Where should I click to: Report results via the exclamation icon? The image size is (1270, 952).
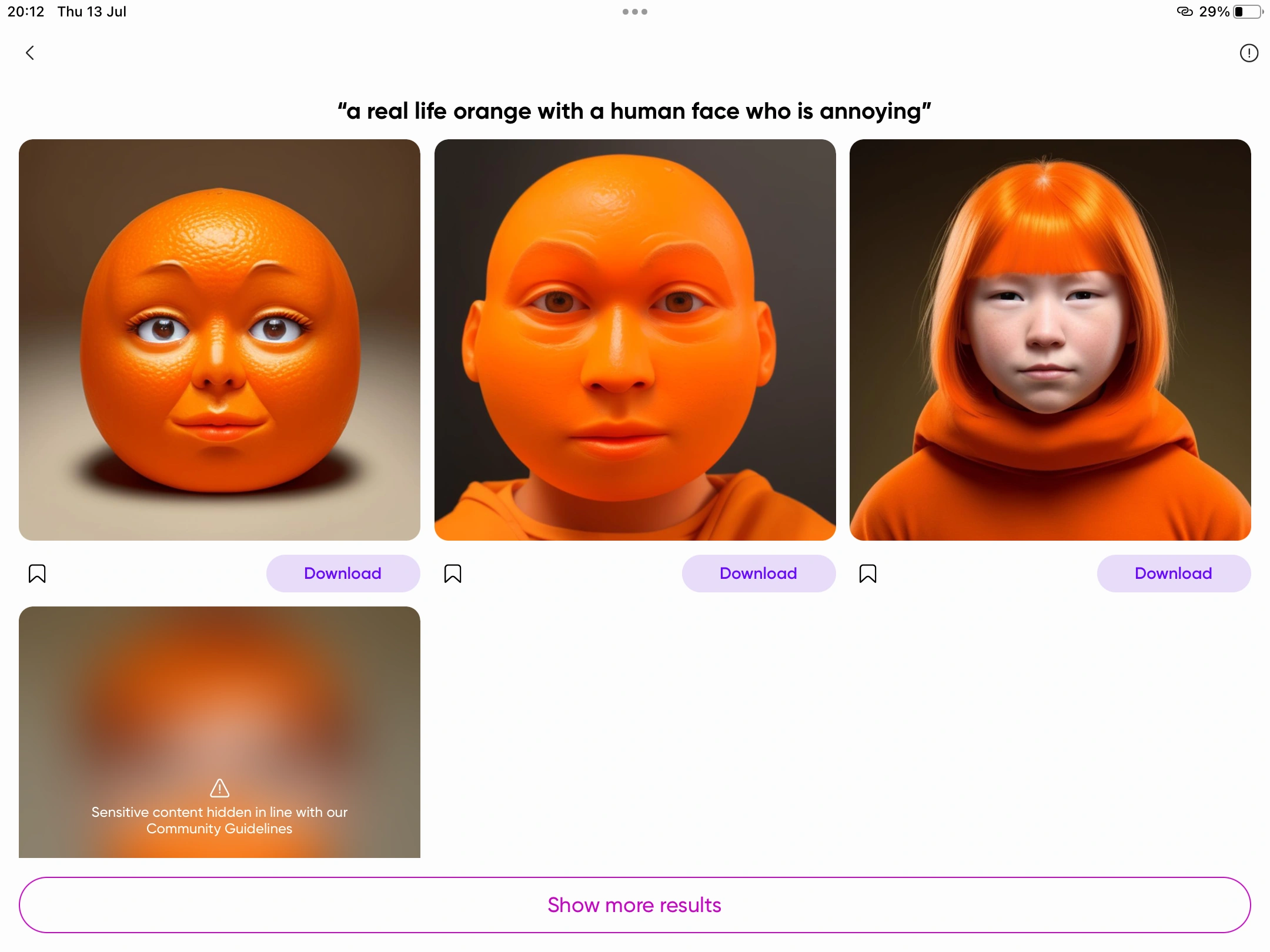(1248, 53)
